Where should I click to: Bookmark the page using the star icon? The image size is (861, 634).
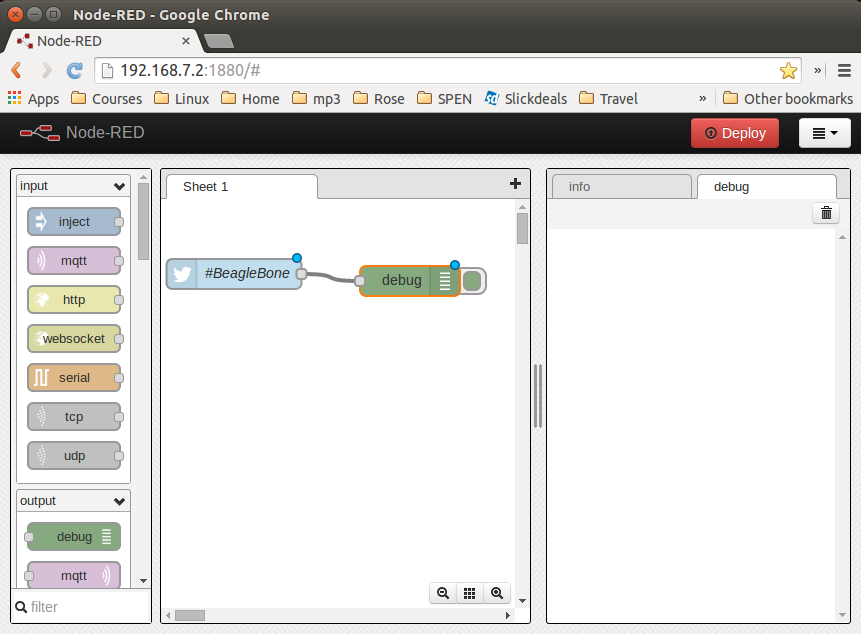point(789,72)
